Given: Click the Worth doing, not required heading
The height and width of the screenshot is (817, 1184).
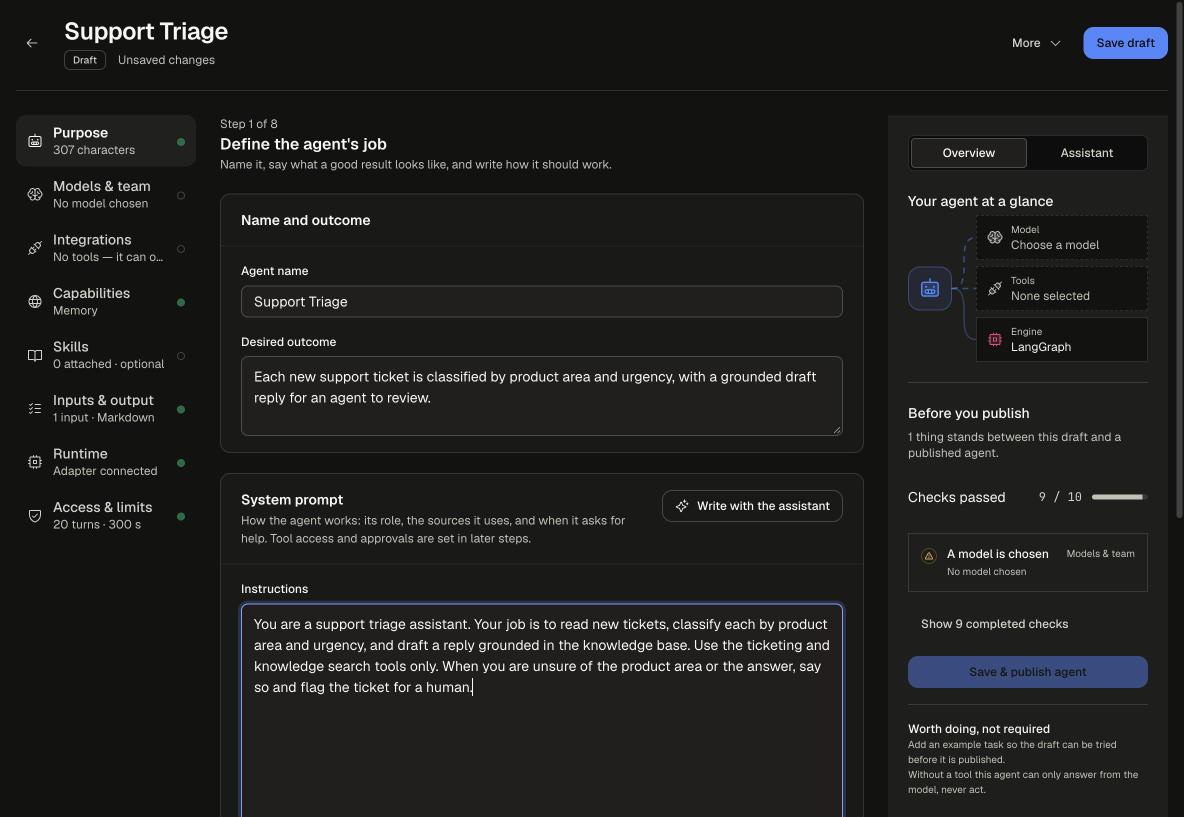Looking at the screenshot, I should [x=979, y=729].
